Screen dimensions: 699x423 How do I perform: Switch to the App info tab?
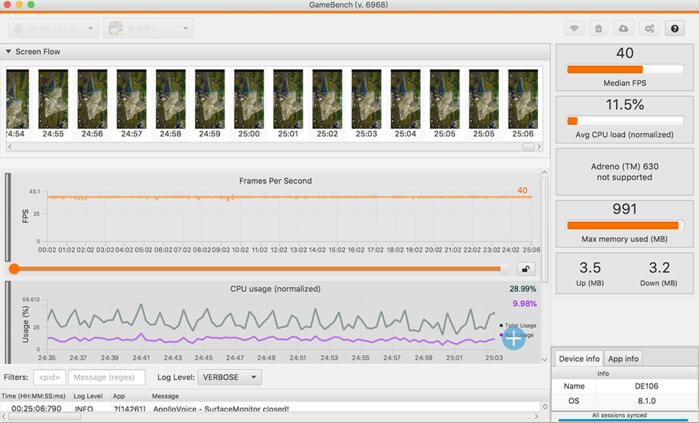624,358
